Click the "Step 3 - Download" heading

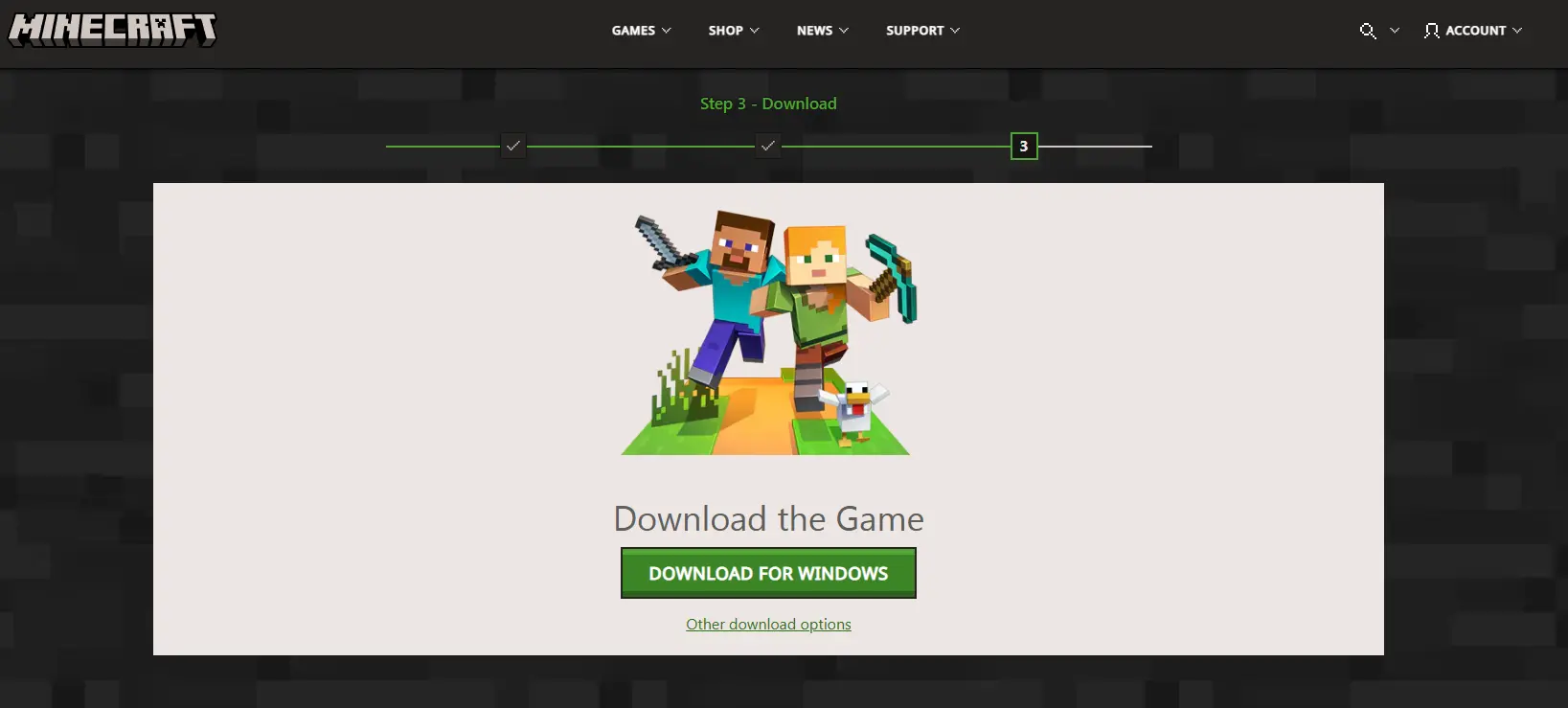coord(768,103)
